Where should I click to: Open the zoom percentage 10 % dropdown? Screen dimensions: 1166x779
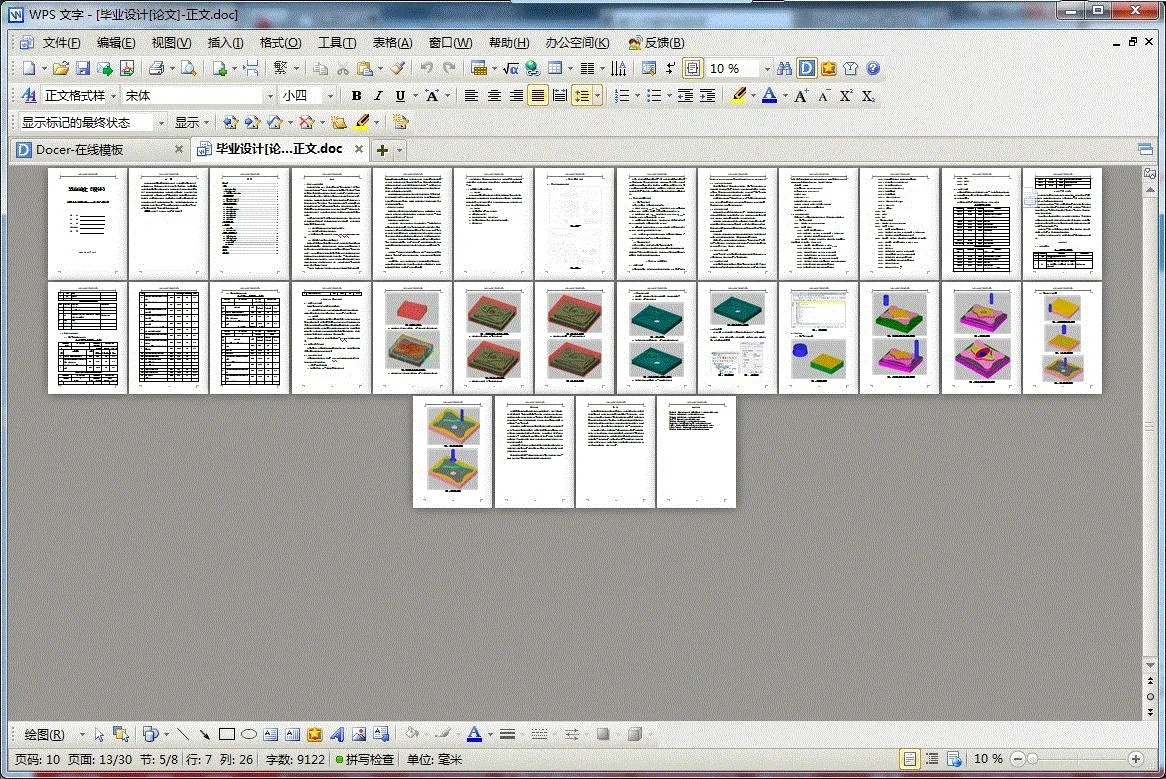click(x=767, y=68)
